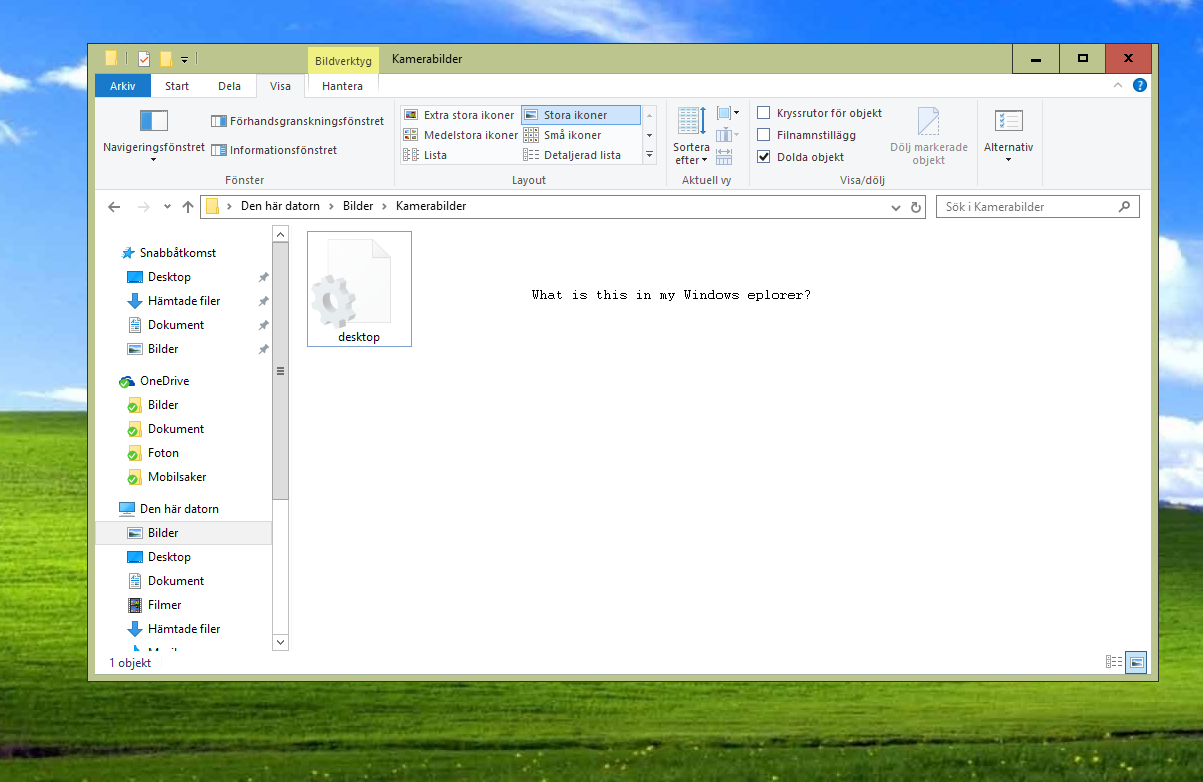Open OneDrive in the navigation pane

click(x=164, y=381)
